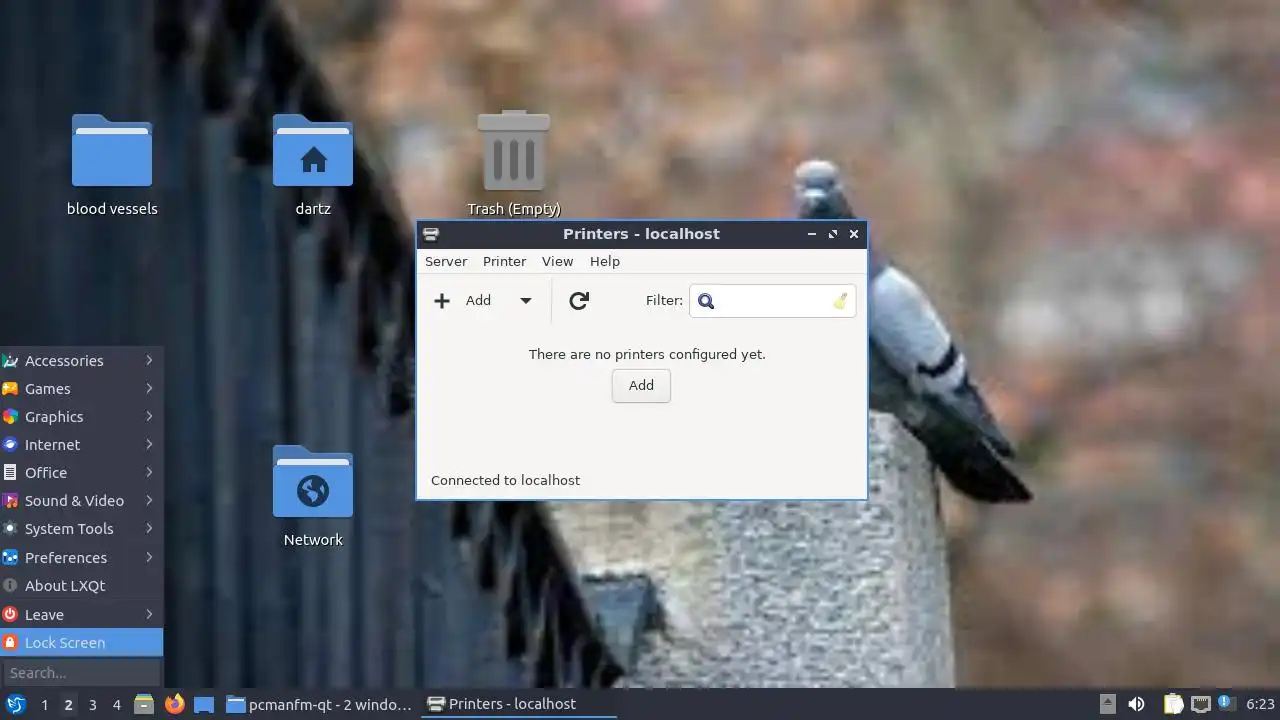Click the start menu Search field
This screenshot has width=1280, height=720.
(81, 673)
